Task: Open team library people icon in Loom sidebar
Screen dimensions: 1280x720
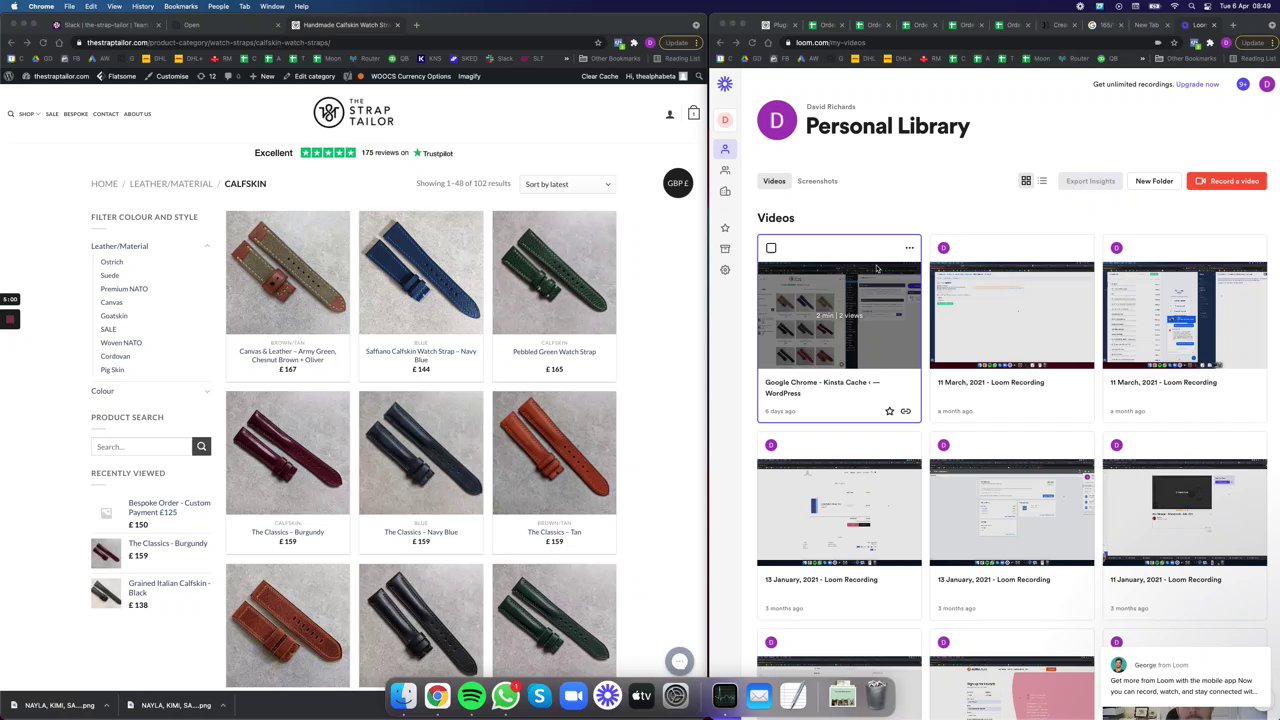Action: (725, 170)
